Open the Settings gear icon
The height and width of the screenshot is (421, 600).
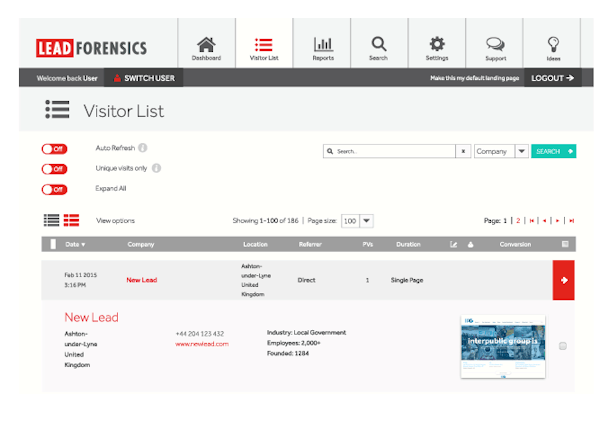437,44
